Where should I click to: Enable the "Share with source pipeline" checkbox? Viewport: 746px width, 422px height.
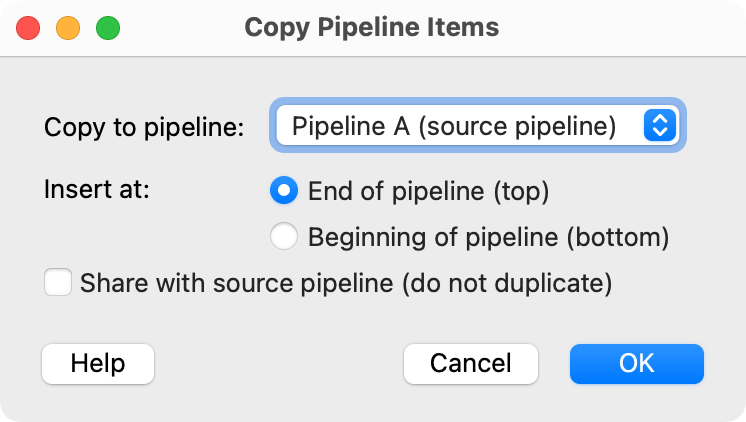click(58, 283)
